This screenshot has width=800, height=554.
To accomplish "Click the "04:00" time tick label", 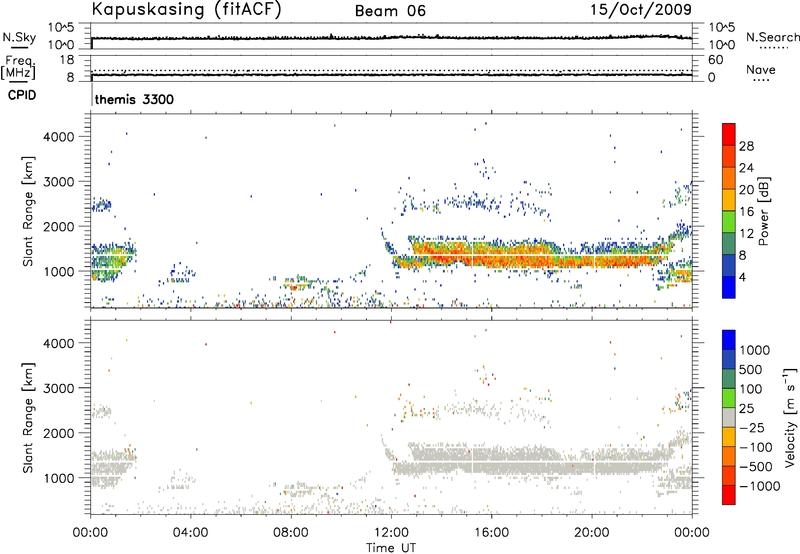I will pos(191,533).
